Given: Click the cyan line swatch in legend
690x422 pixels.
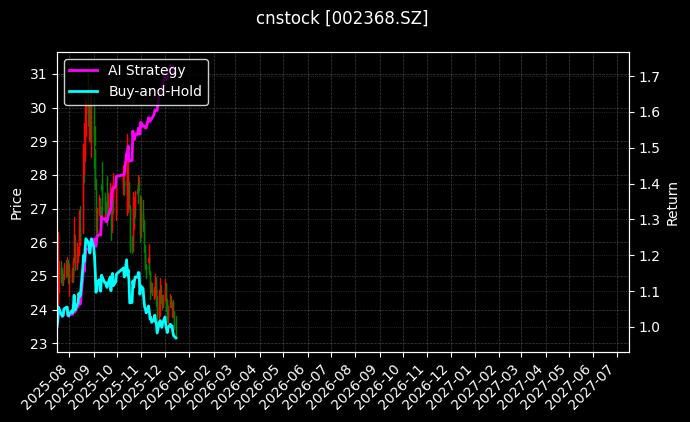Looking at the screenshot, I should pyautogui.click(x=84, y=91).
